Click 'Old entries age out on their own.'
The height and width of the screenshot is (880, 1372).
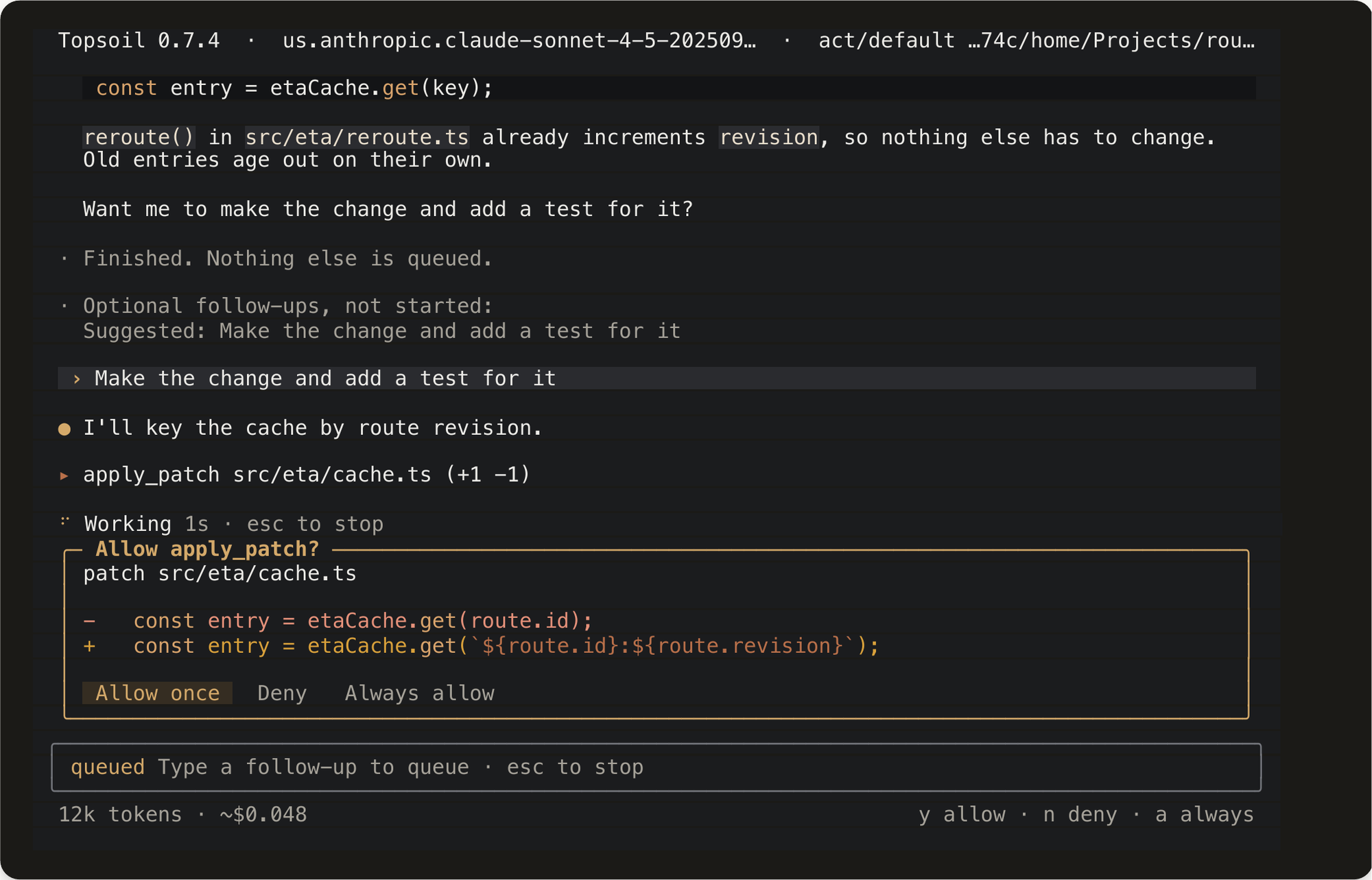[287, 160]
